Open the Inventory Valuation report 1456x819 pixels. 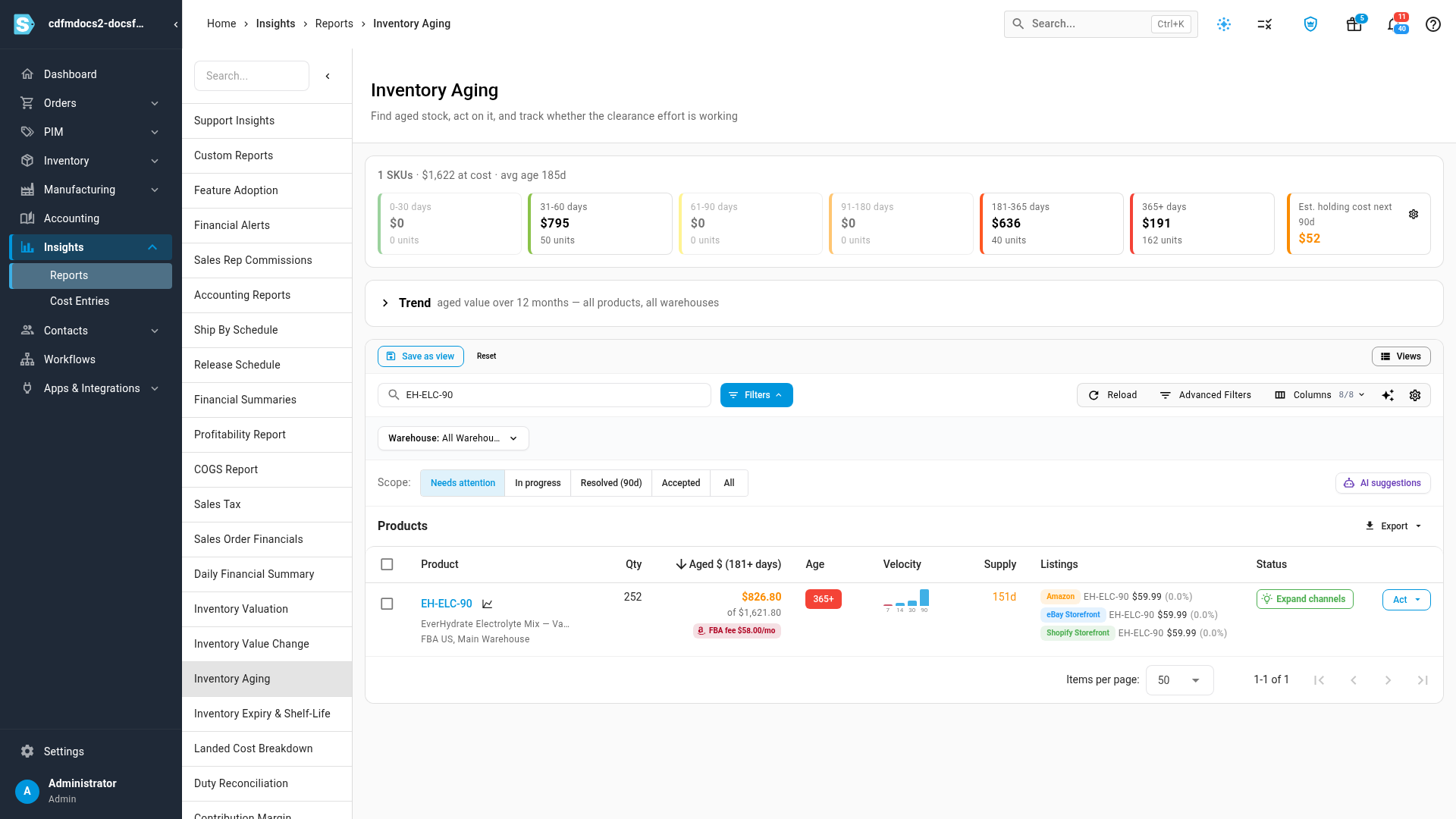coord(267,609)
